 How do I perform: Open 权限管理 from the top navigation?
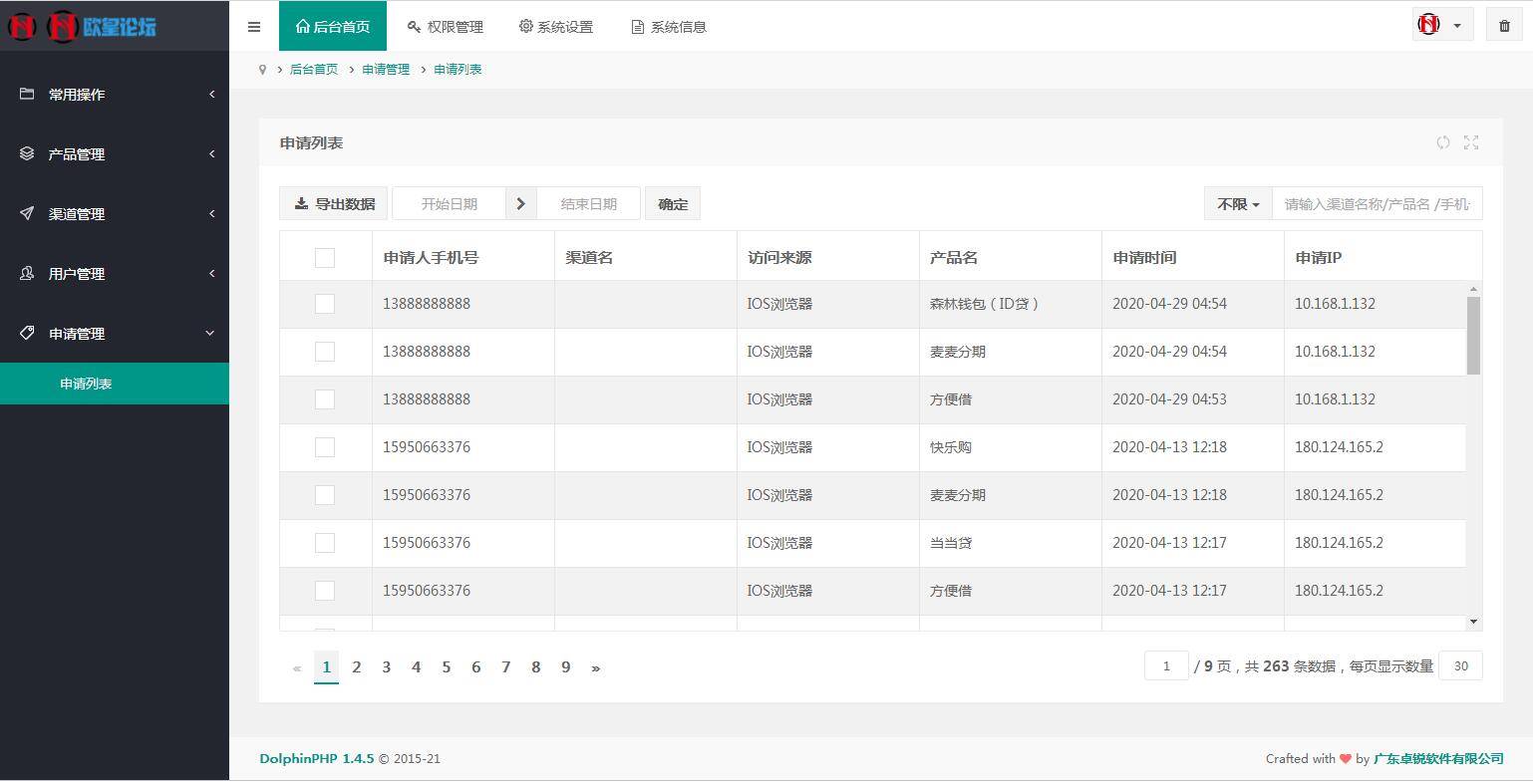[445, 27]
